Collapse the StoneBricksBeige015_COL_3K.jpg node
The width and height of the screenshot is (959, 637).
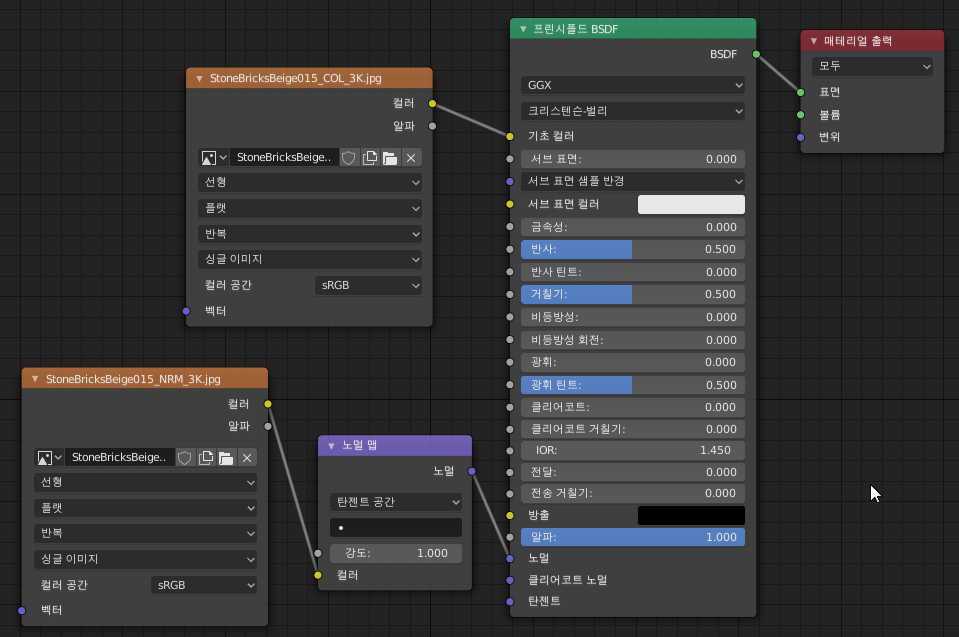(199, 79)
